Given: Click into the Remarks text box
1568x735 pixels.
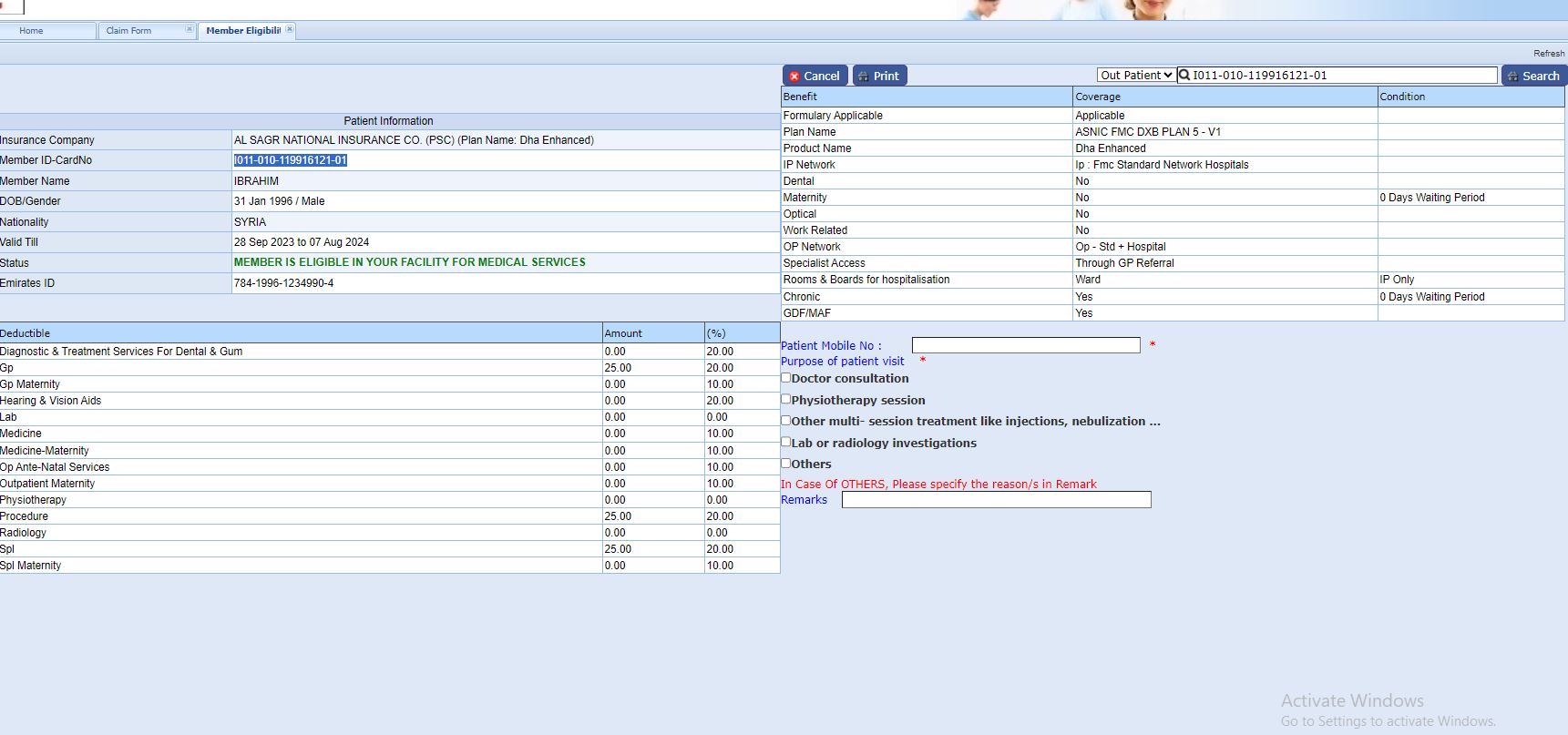Looking at the screenshot, I should (996, 500).
